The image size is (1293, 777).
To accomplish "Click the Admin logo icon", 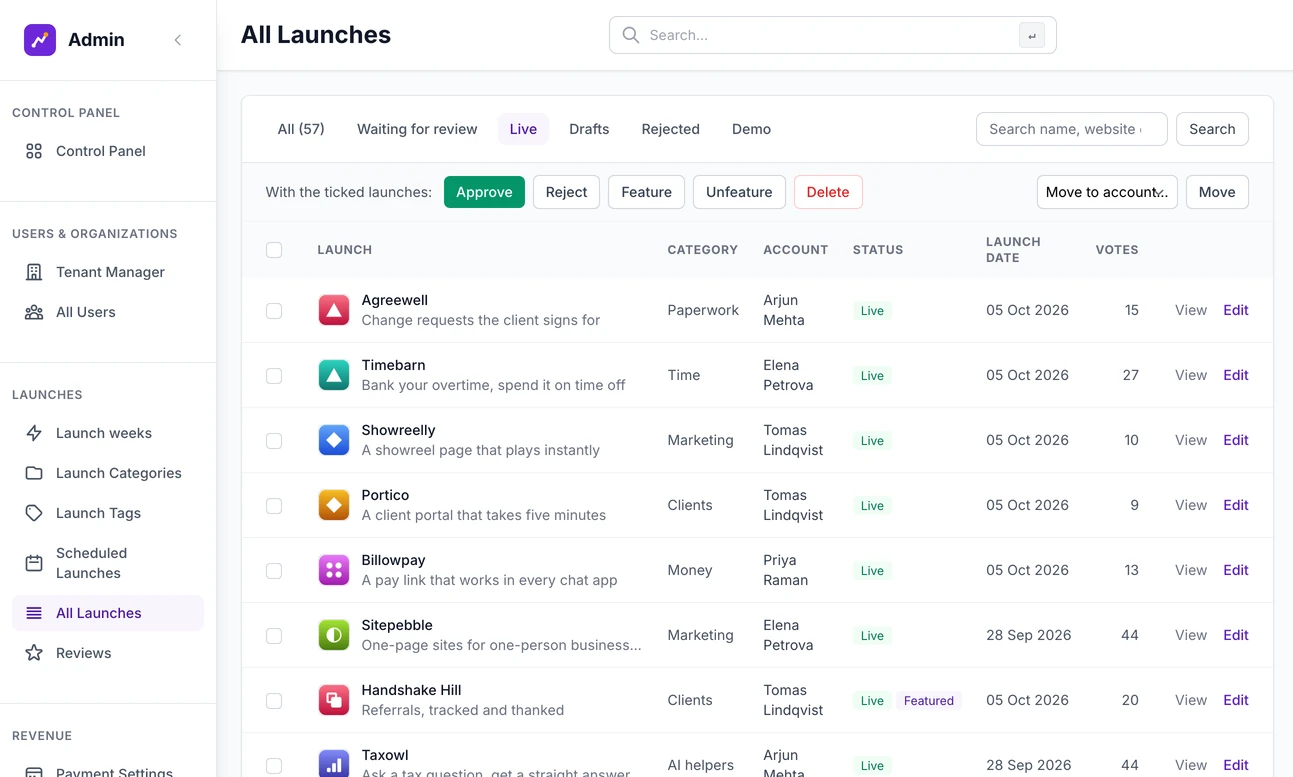I will coord(40,40).
